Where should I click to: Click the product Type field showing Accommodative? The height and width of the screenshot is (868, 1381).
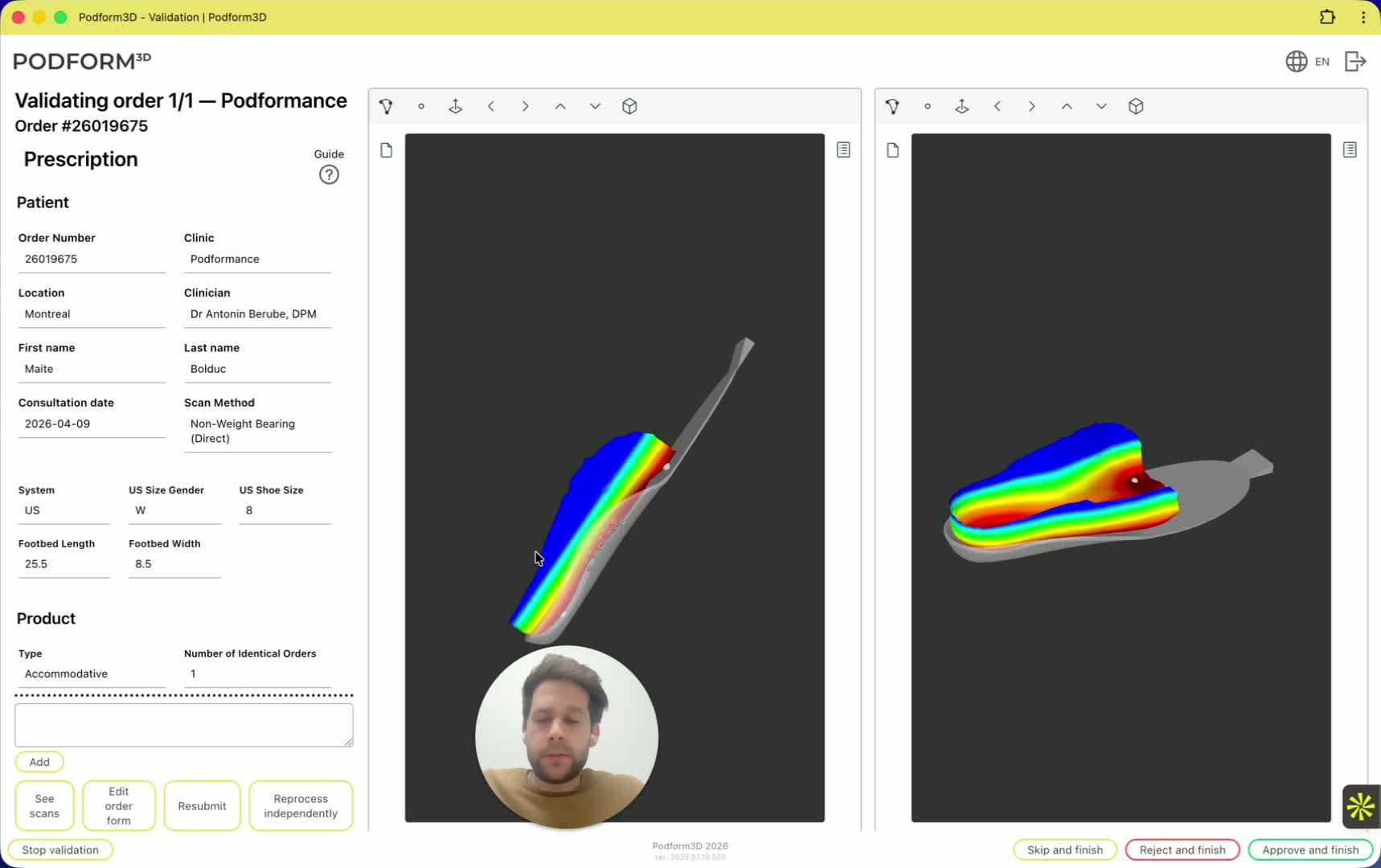[x=92, y=674]
